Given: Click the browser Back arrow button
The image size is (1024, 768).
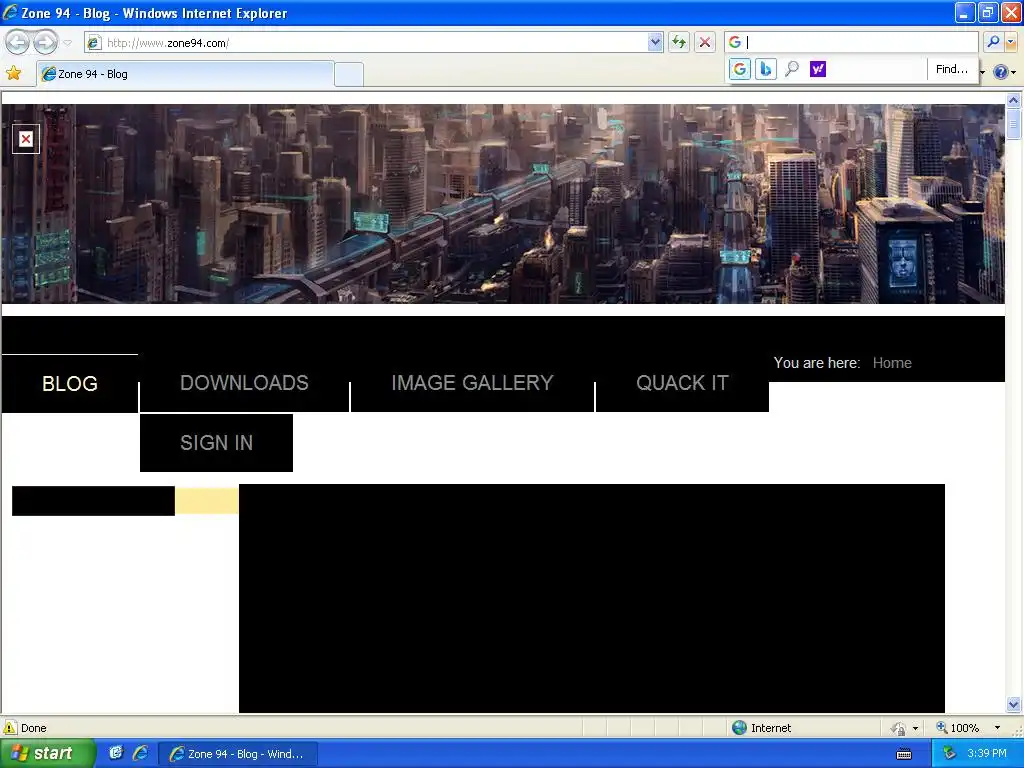Looking at the screenshot, I should coord(18,42).
